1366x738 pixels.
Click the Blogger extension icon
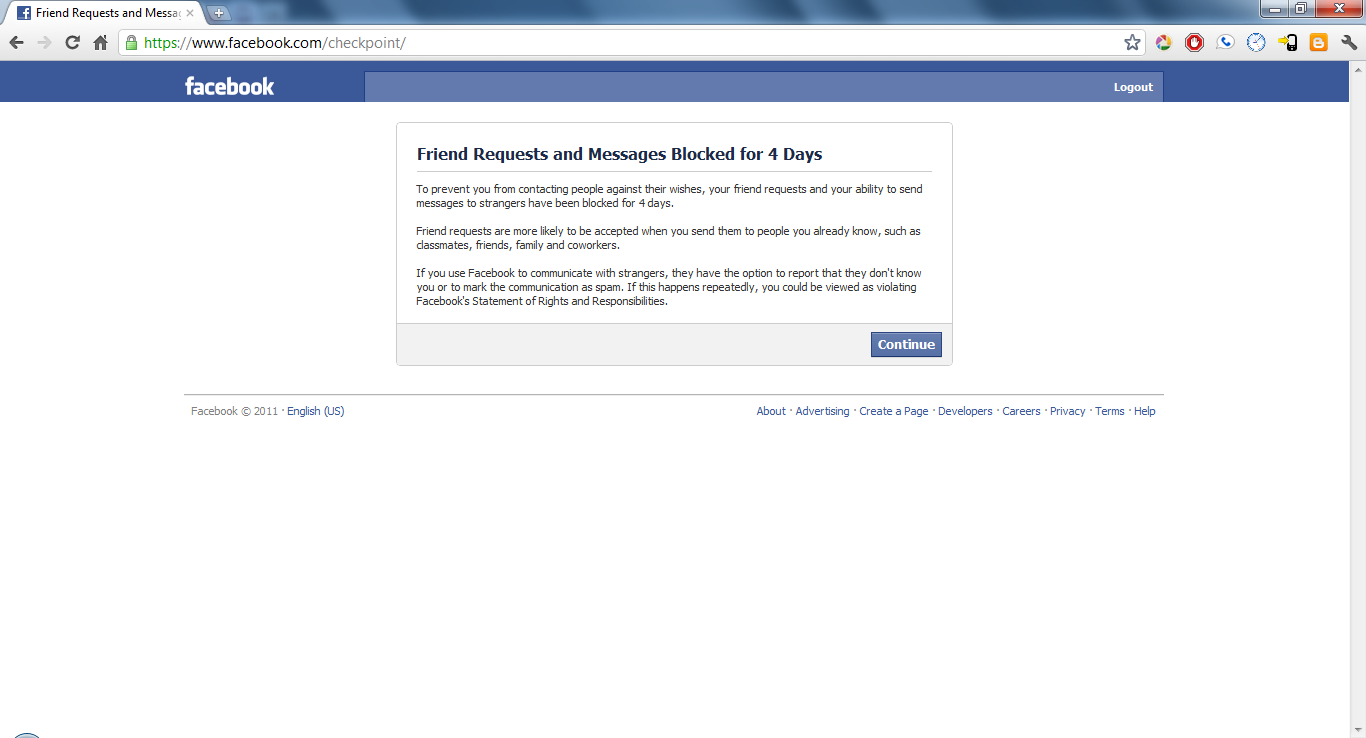tap(1318, 42)
